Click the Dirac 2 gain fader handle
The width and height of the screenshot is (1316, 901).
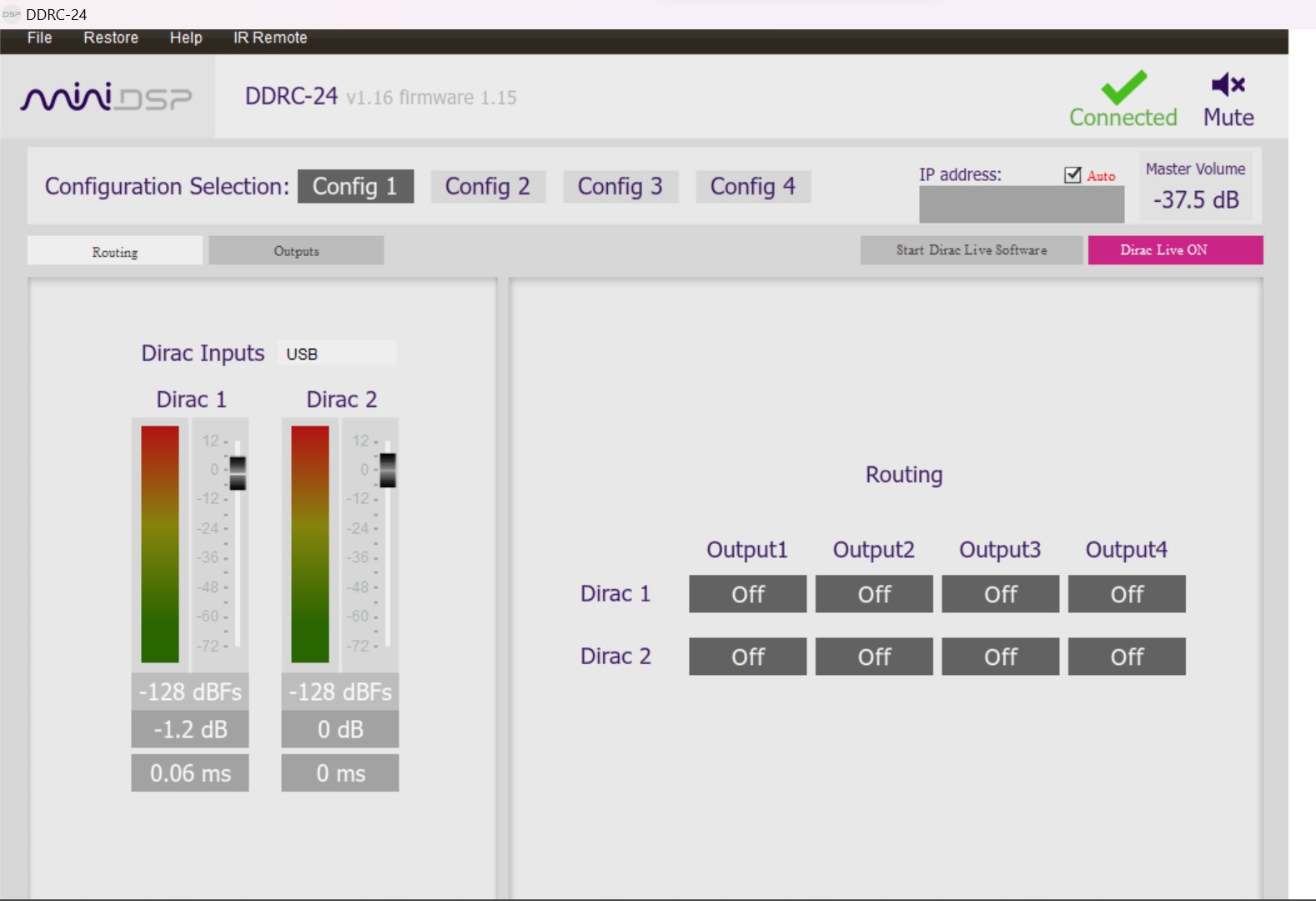(x=388, y=470)
